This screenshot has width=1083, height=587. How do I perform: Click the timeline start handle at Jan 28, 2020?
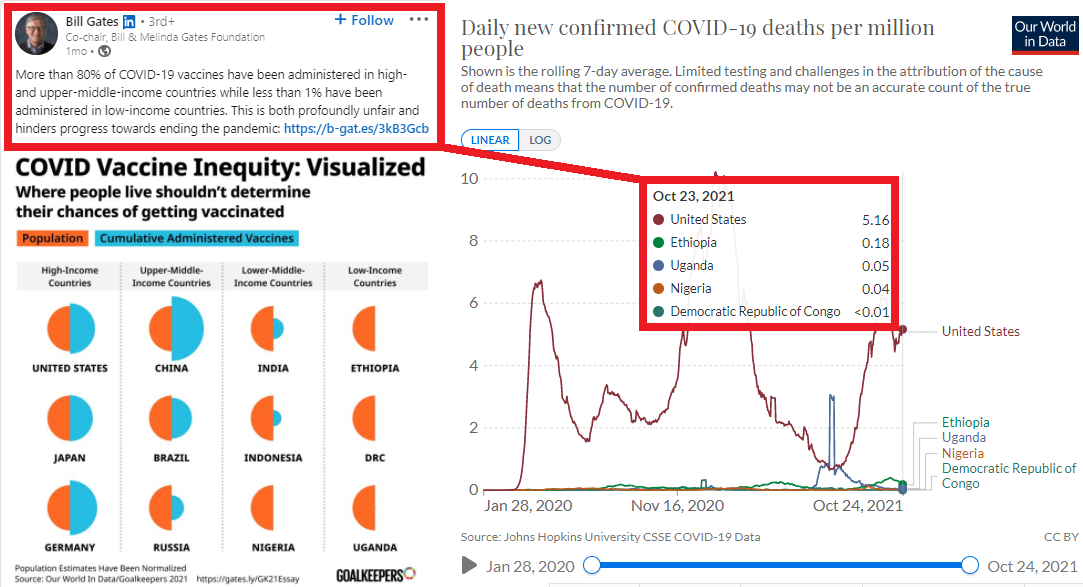tap(591, 566)
